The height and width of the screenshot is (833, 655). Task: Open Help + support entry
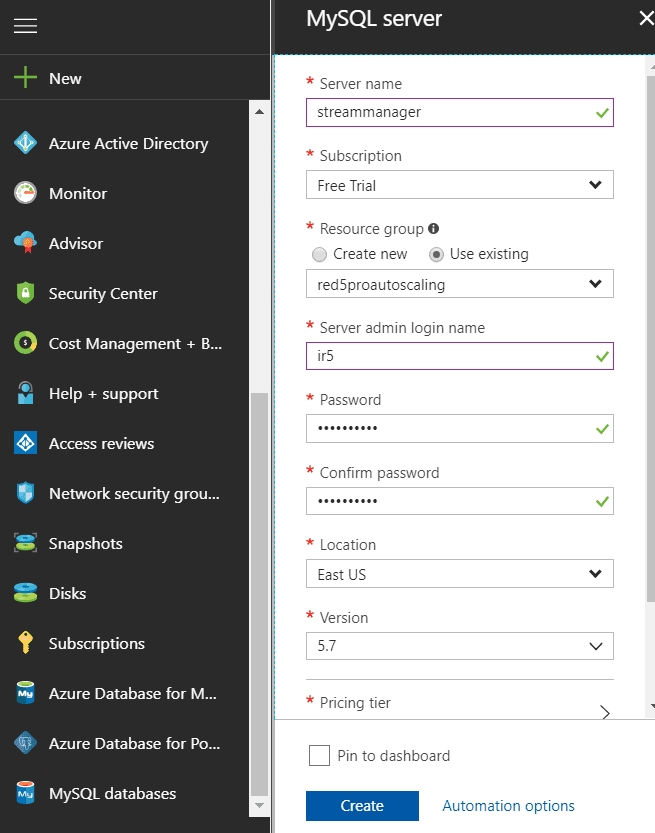[104, 394]
